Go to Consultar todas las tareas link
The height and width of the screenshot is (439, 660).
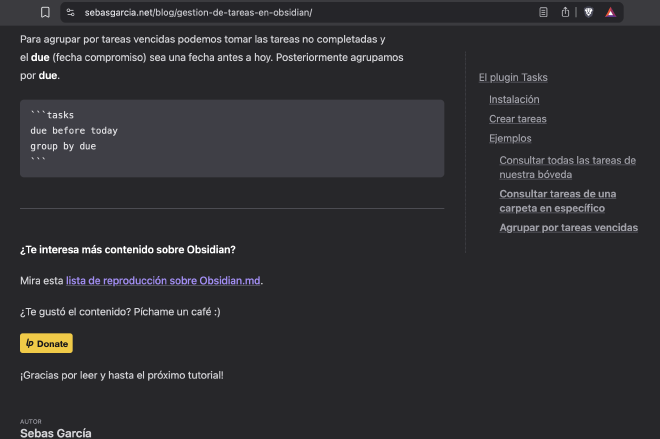567,168
